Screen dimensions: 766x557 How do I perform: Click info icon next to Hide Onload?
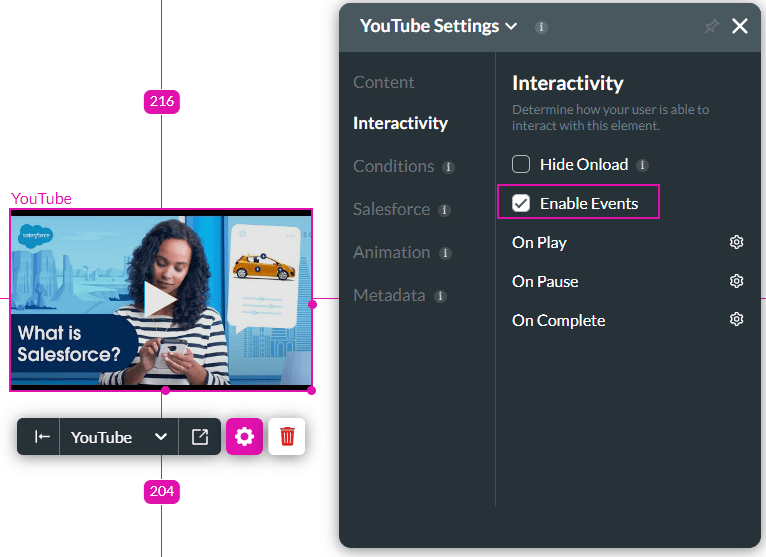click(642, 165)
